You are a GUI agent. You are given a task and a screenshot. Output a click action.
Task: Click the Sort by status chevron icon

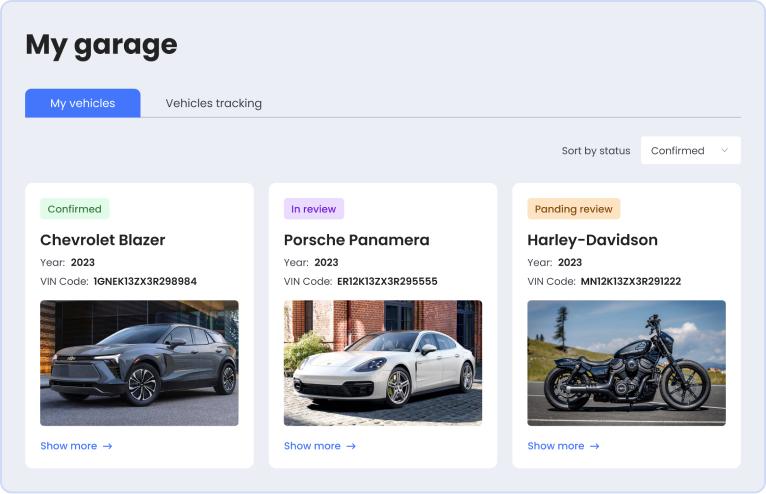tap(725, 151)
